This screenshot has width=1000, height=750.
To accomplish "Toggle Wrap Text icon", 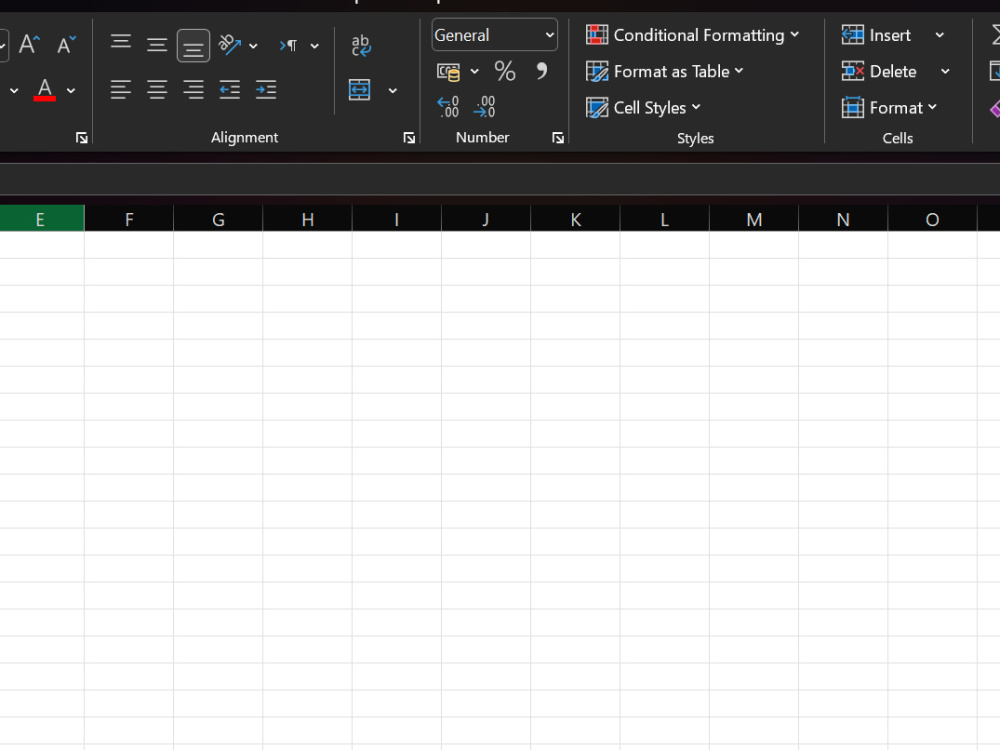I will [x=361, y=45].
